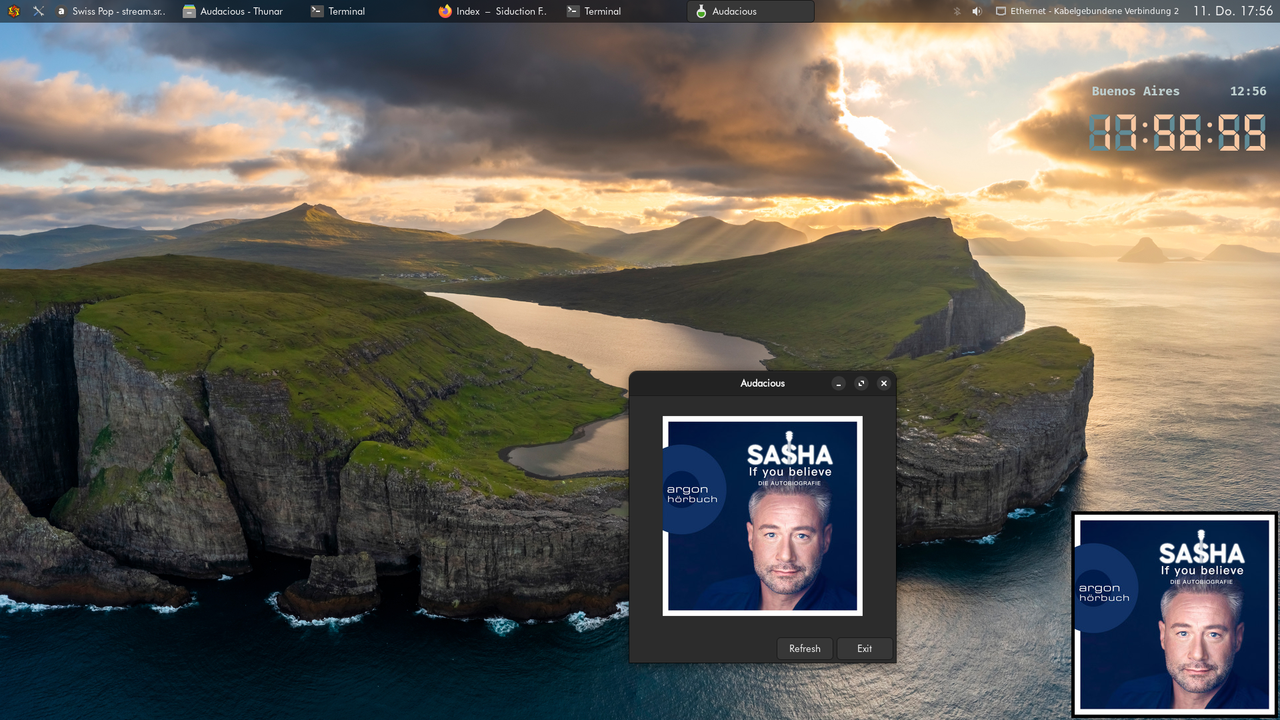Image resolution: width=1280 pixels, height=720 pixels.
Task: Click Exit in the Audacious dialog
Action: coord(864,648)
